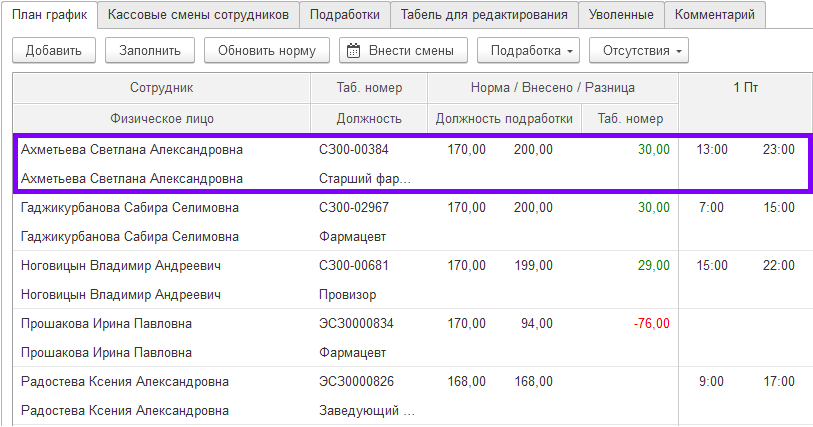Click Ахметьева's 13:00 shift start cell
This screenshot has width=813, height=427.
click(x=712, y=150)
